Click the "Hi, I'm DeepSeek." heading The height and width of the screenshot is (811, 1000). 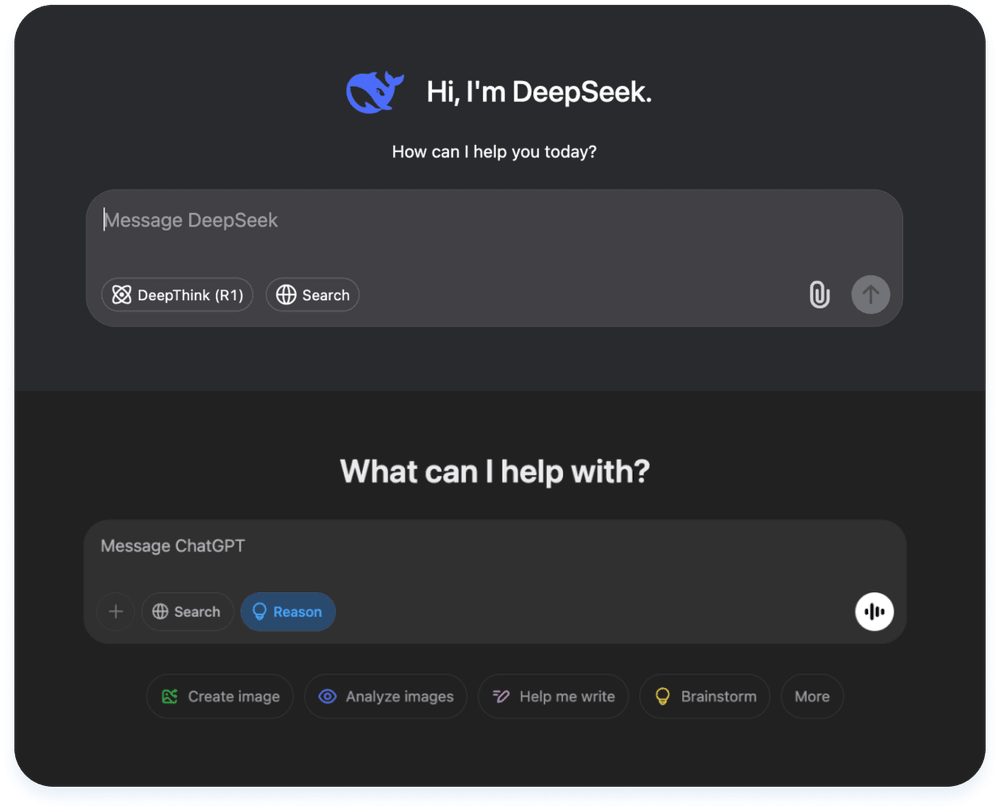coord(539,93)
